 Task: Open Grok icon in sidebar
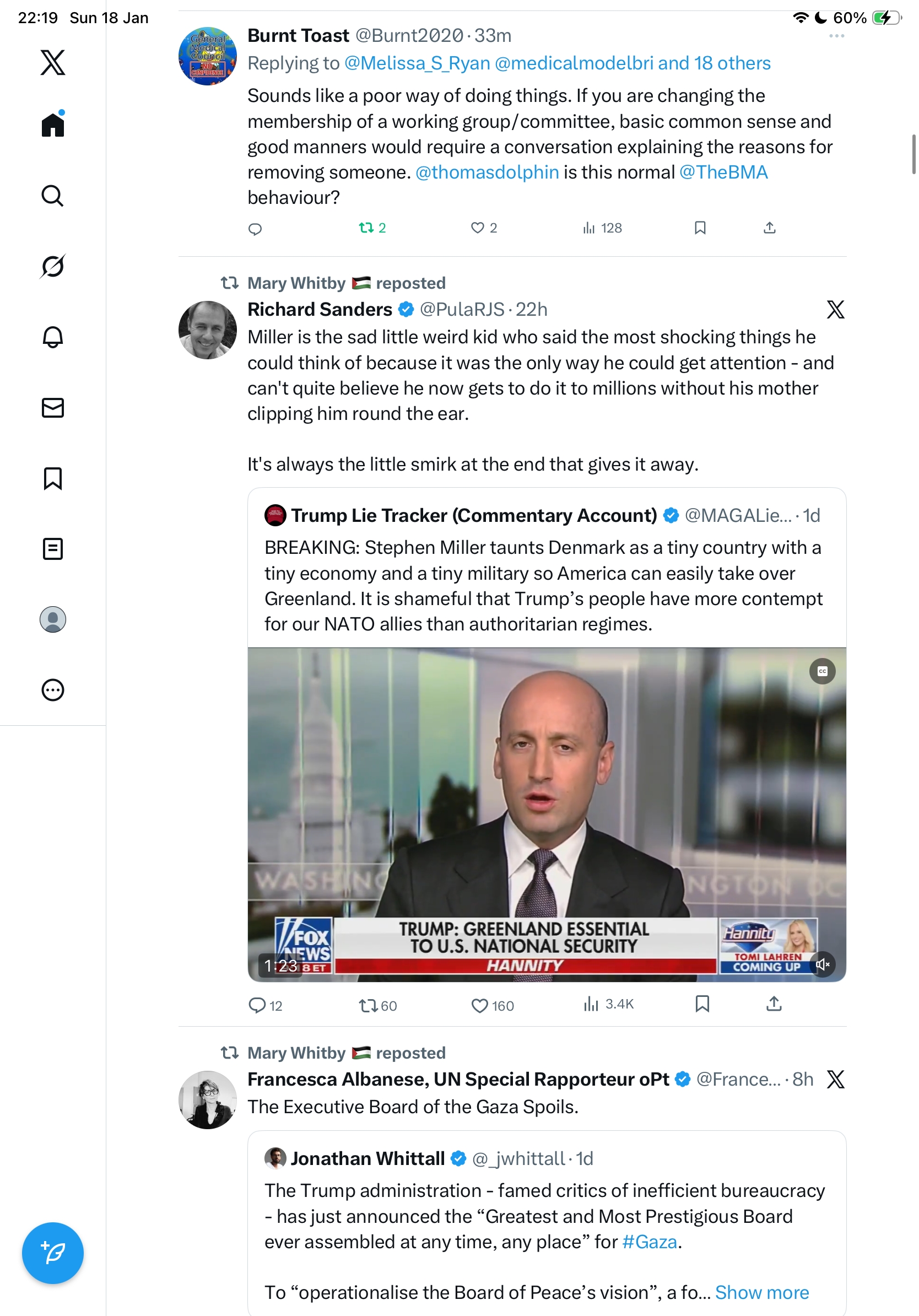click(53, 266)
